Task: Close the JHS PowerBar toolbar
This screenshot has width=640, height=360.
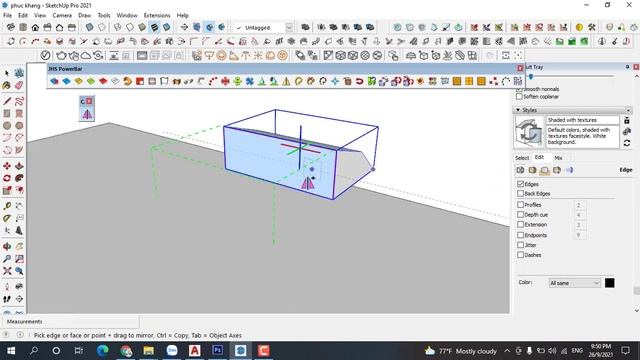Action: [x=520, y=68]
